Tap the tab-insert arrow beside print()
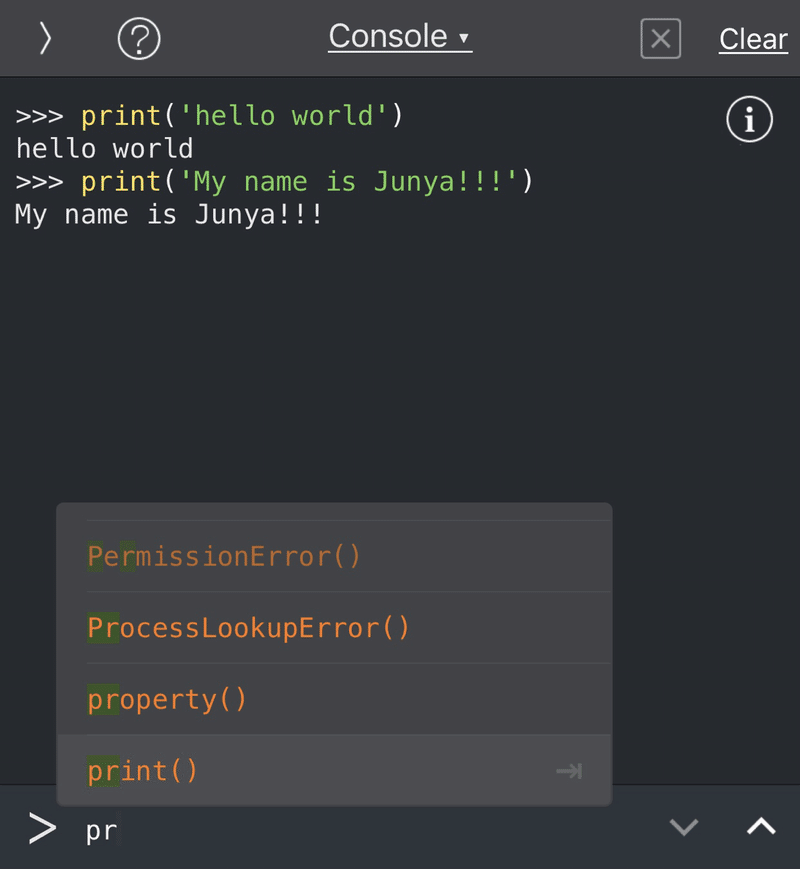 (x=568, y=770)
